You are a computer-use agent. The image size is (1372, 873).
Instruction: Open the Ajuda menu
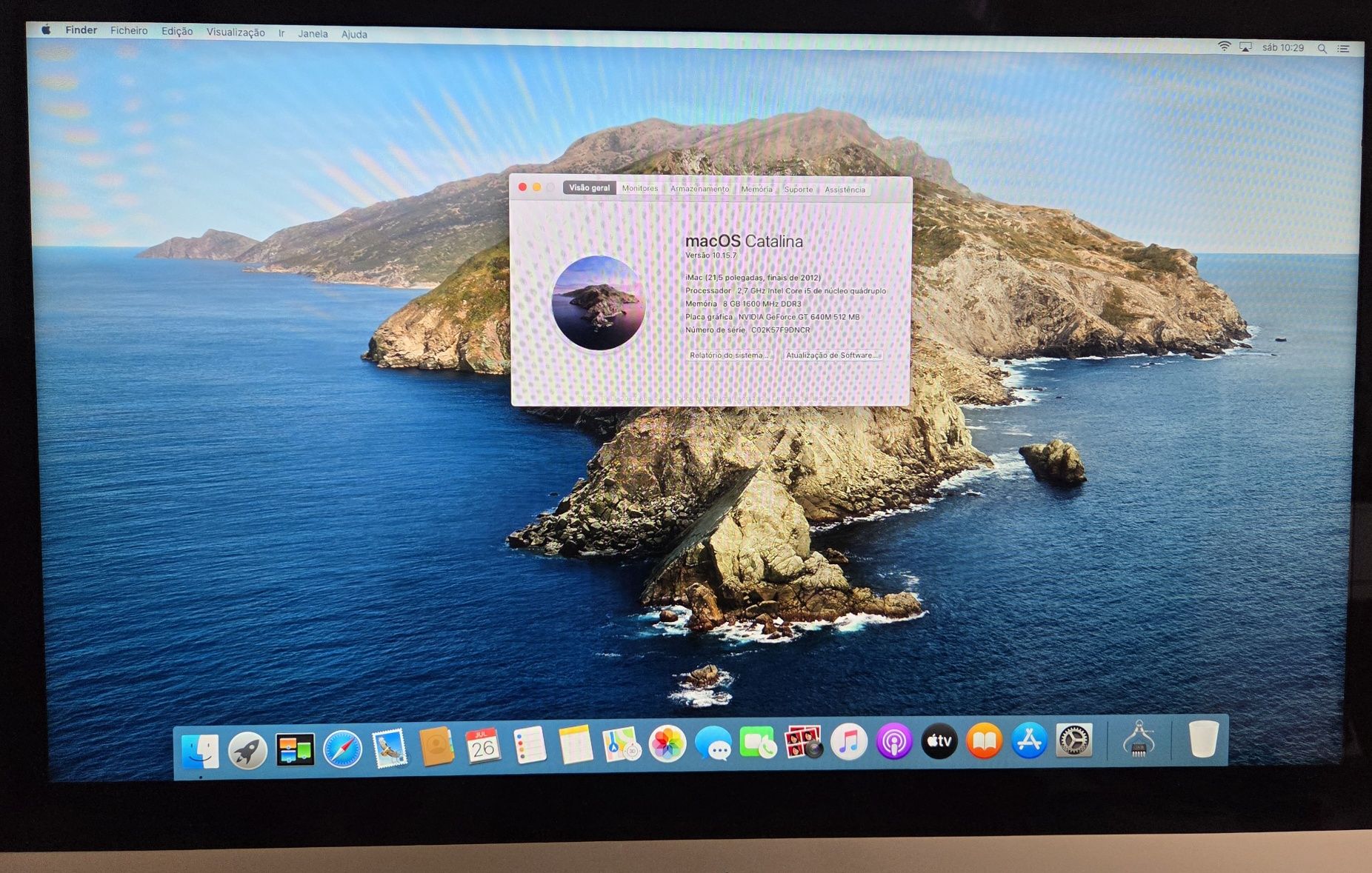click(354, 34)
